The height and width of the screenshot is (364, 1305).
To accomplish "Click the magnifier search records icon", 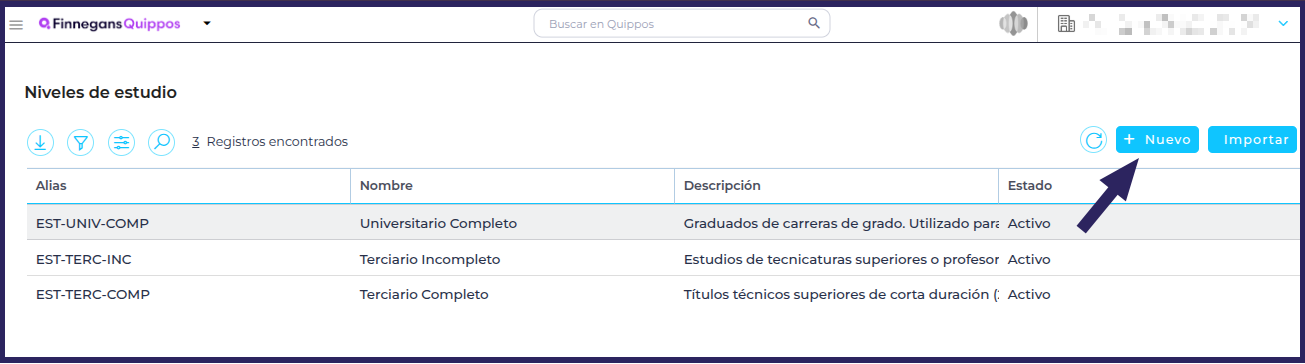I will coord(162,142).
